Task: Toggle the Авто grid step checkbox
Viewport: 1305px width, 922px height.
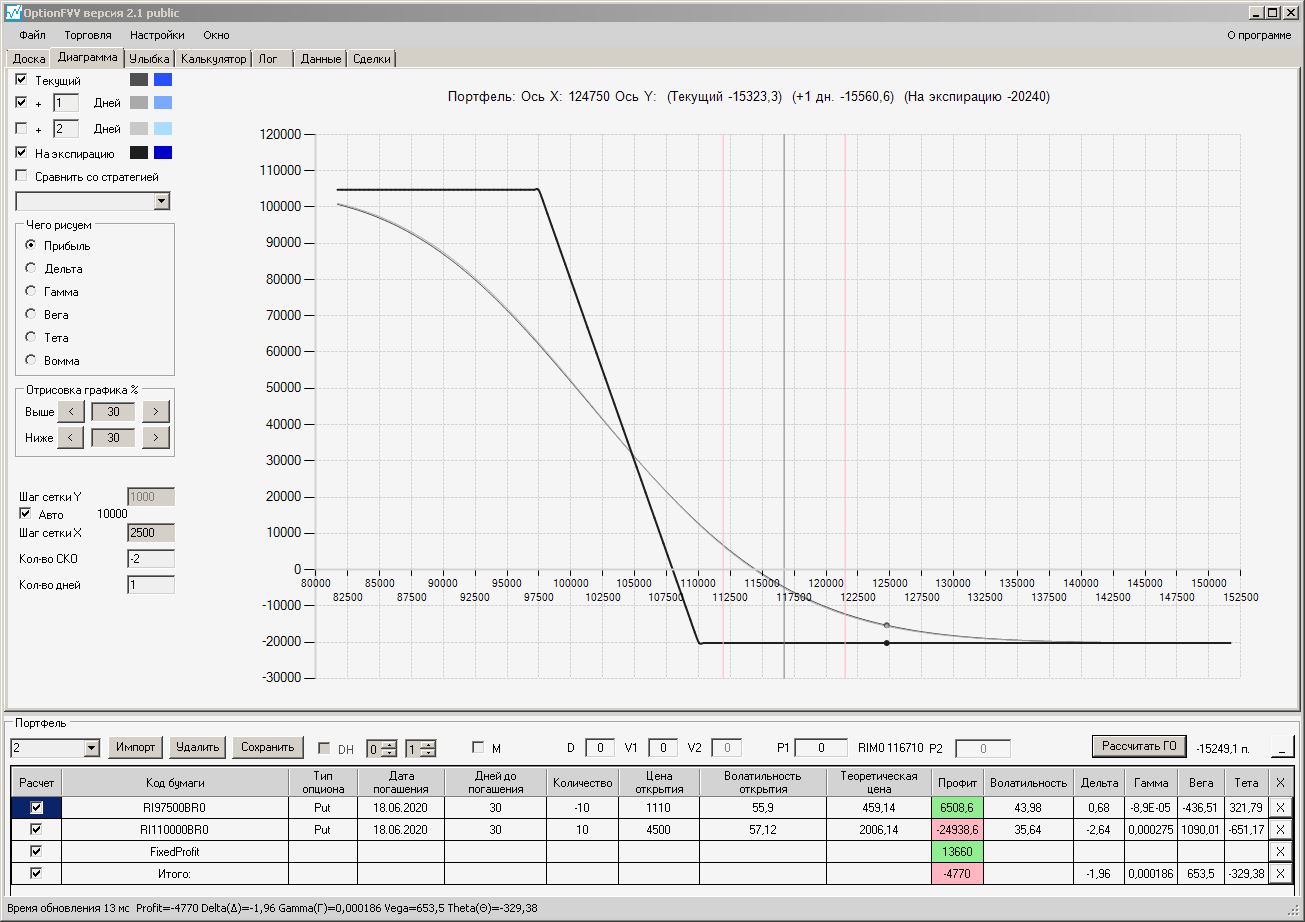Action: 26,514
